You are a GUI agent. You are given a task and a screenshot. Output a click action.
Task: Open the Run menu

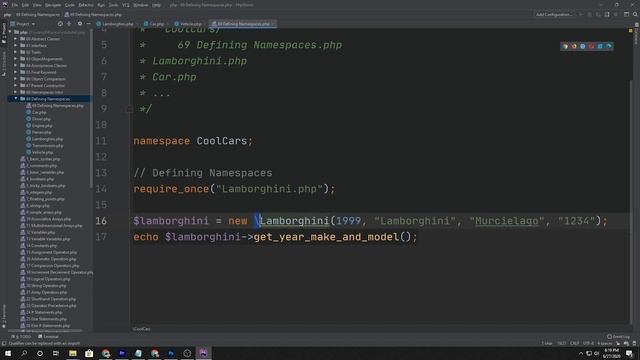point(101,5)
